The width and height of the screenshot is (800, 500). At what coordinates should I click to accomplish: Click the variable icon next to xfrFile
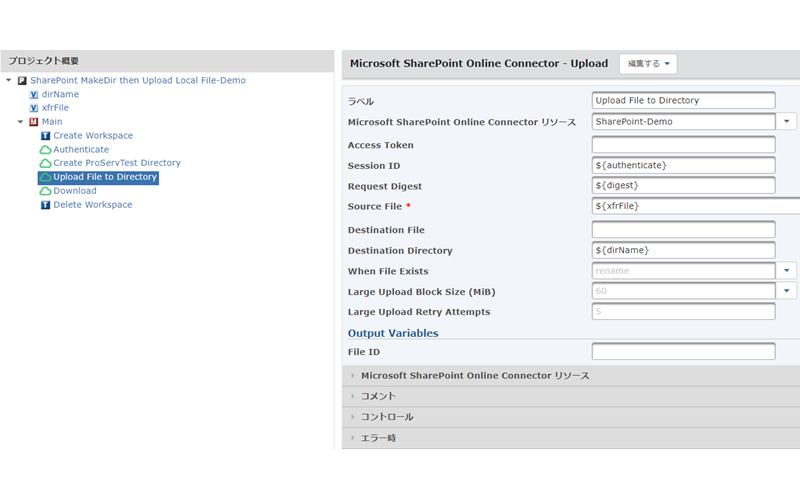34,108
